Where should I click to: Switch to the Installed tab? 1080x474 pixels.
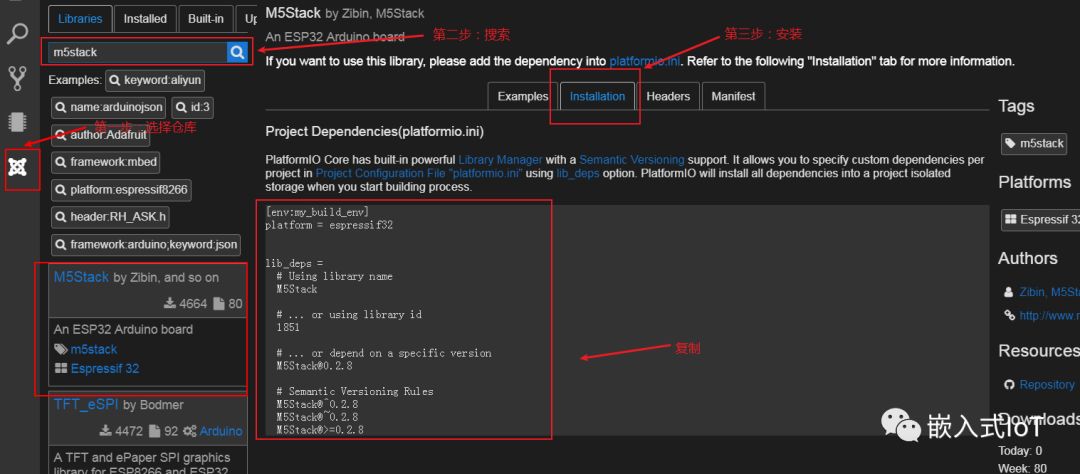[145, 18]
